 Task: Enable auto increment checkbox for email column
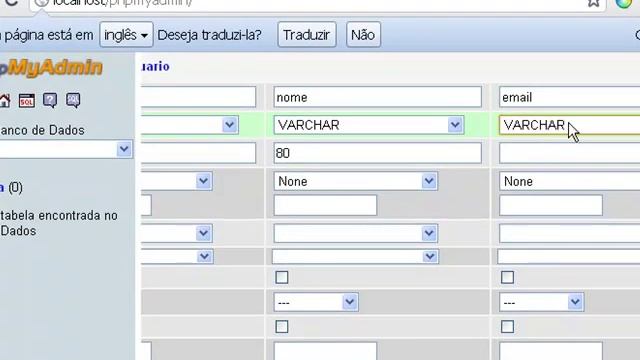point(507,327)
